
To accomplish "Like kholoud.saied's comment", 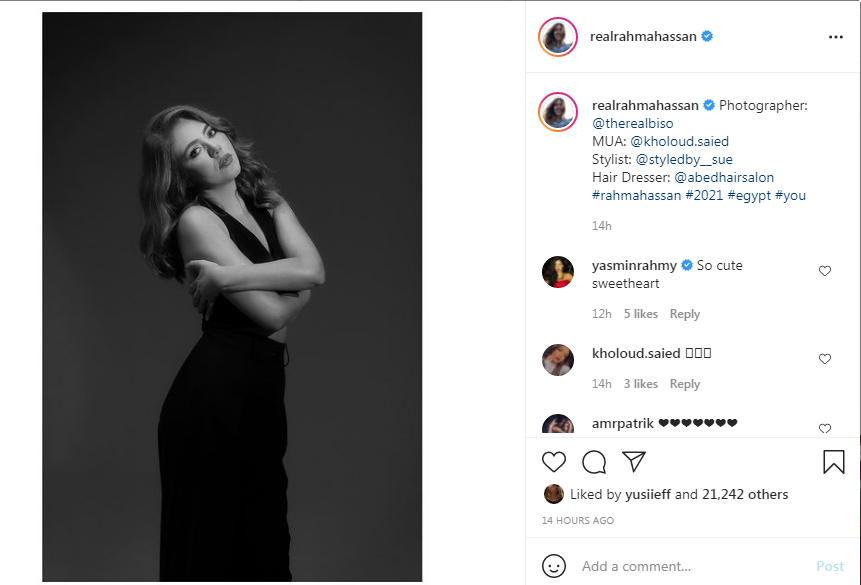I will (x=825, y=359).
